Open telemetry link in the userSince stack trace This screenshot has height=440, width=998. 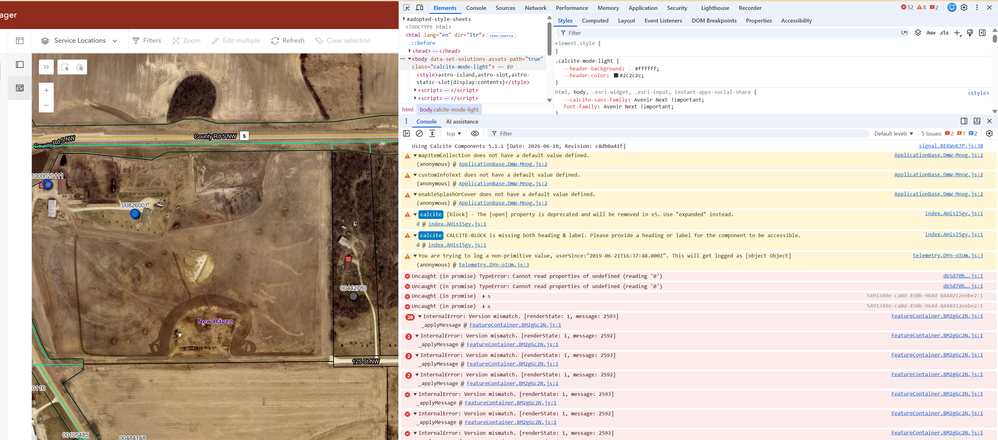tap(494, 264)
